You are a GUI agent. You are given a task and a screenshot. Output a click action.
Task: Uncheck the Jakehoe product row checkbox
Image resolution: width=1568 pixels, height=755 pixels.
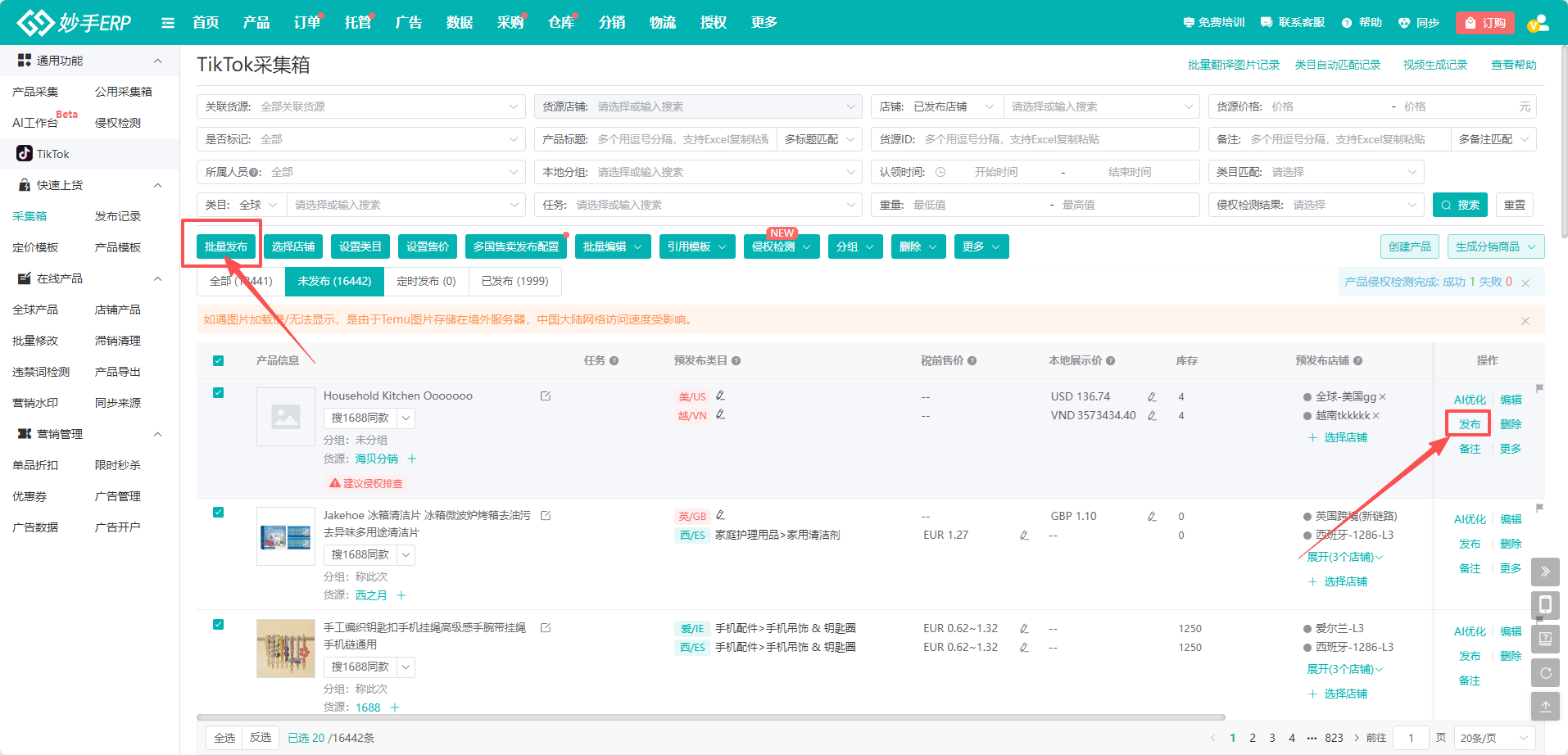tap(219, 513)
